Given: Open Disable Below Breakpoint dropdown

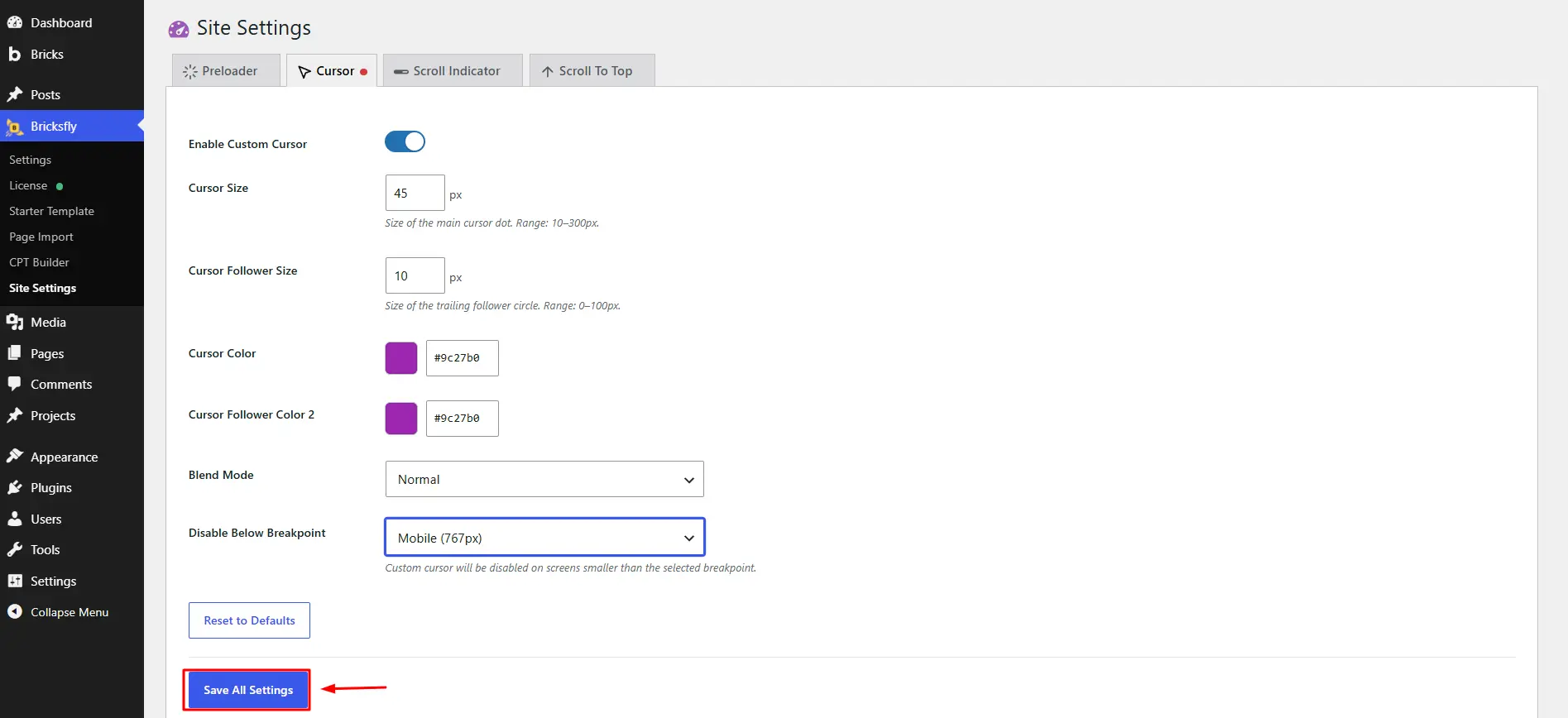Looking at the screenshot, I should (x=544, y=538).
